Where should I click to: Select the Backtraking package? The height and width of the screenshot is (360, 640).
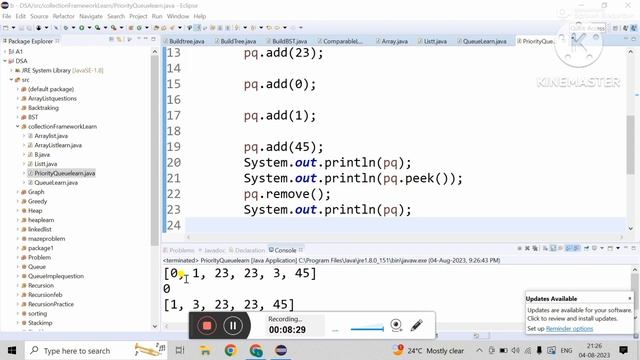coord(43,108)
